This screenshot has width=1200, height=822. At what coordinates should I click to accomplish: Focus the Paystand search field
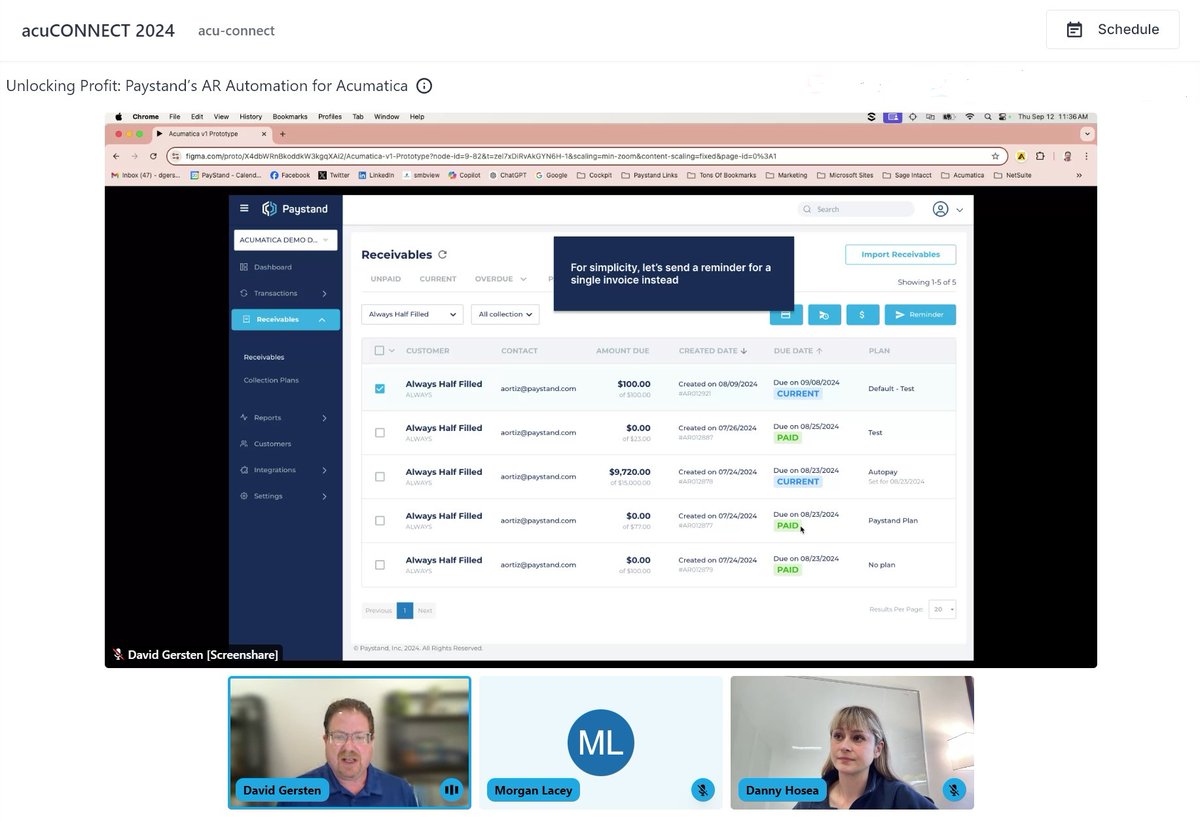click(x=857, y=209)
